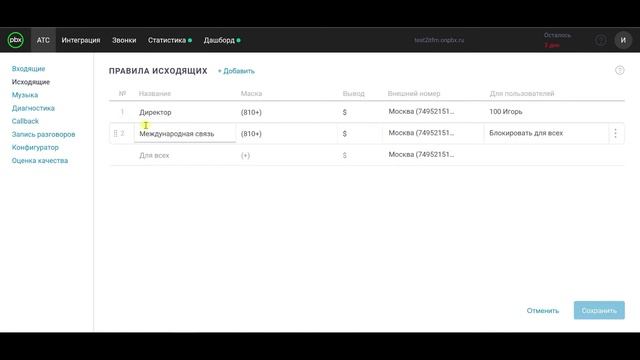This screenshot has height=360, width=640.
Task: Click the (+) mask in Для всех row
Action: [245, 155]
